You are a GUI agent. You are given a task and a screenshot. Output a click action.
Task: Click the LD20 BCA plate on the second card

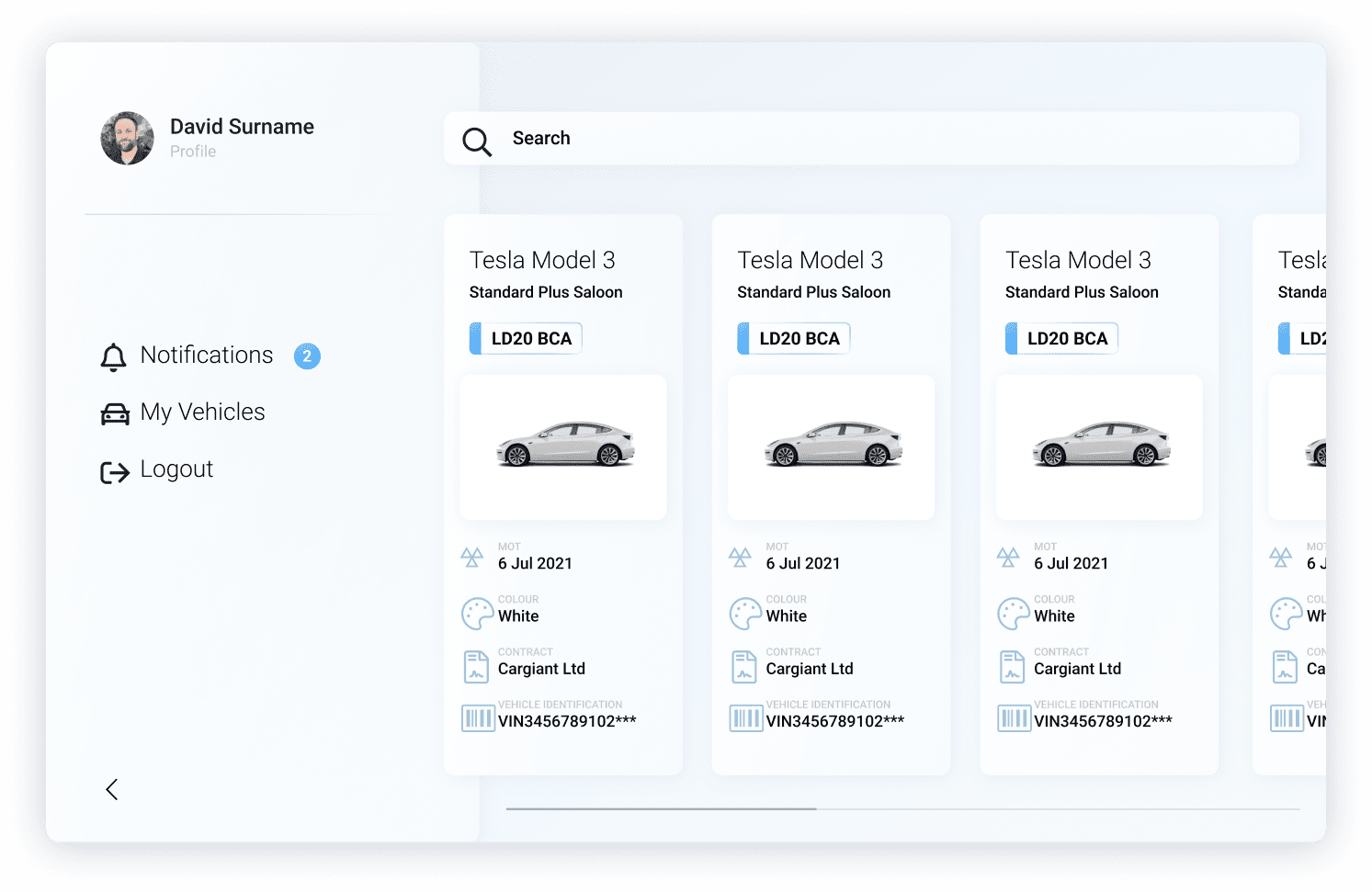[794, 338]
